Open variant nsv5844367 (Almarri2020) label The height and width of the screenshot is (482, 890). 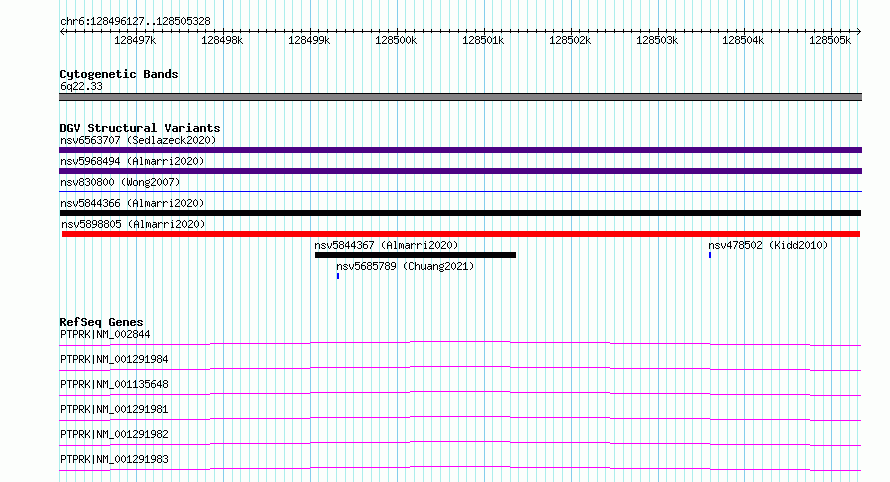(x=387, y=245)
